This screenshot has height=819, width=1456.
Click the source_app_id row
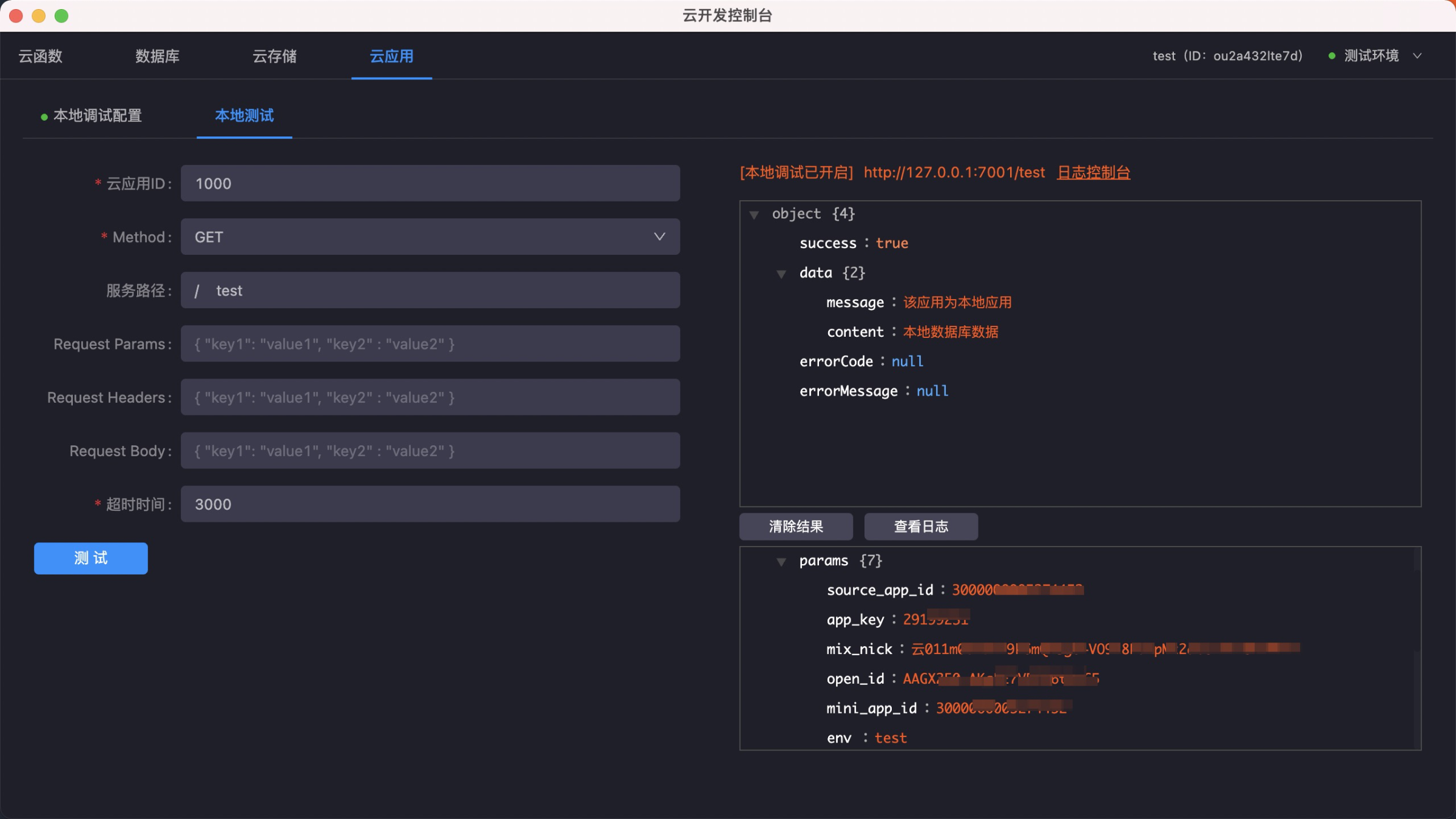pyautogui.click(x=955, y=590)
